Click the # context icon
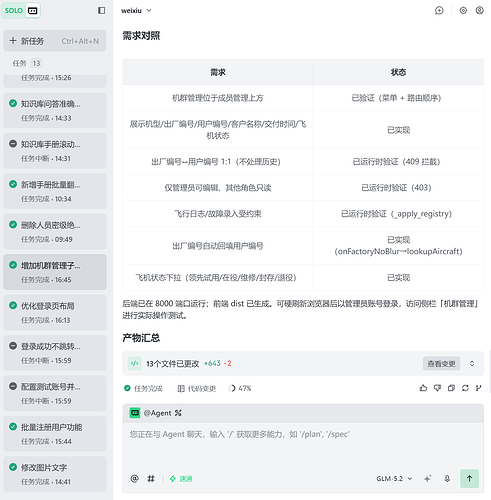This screenshot has height=500, width=491. 151,479
